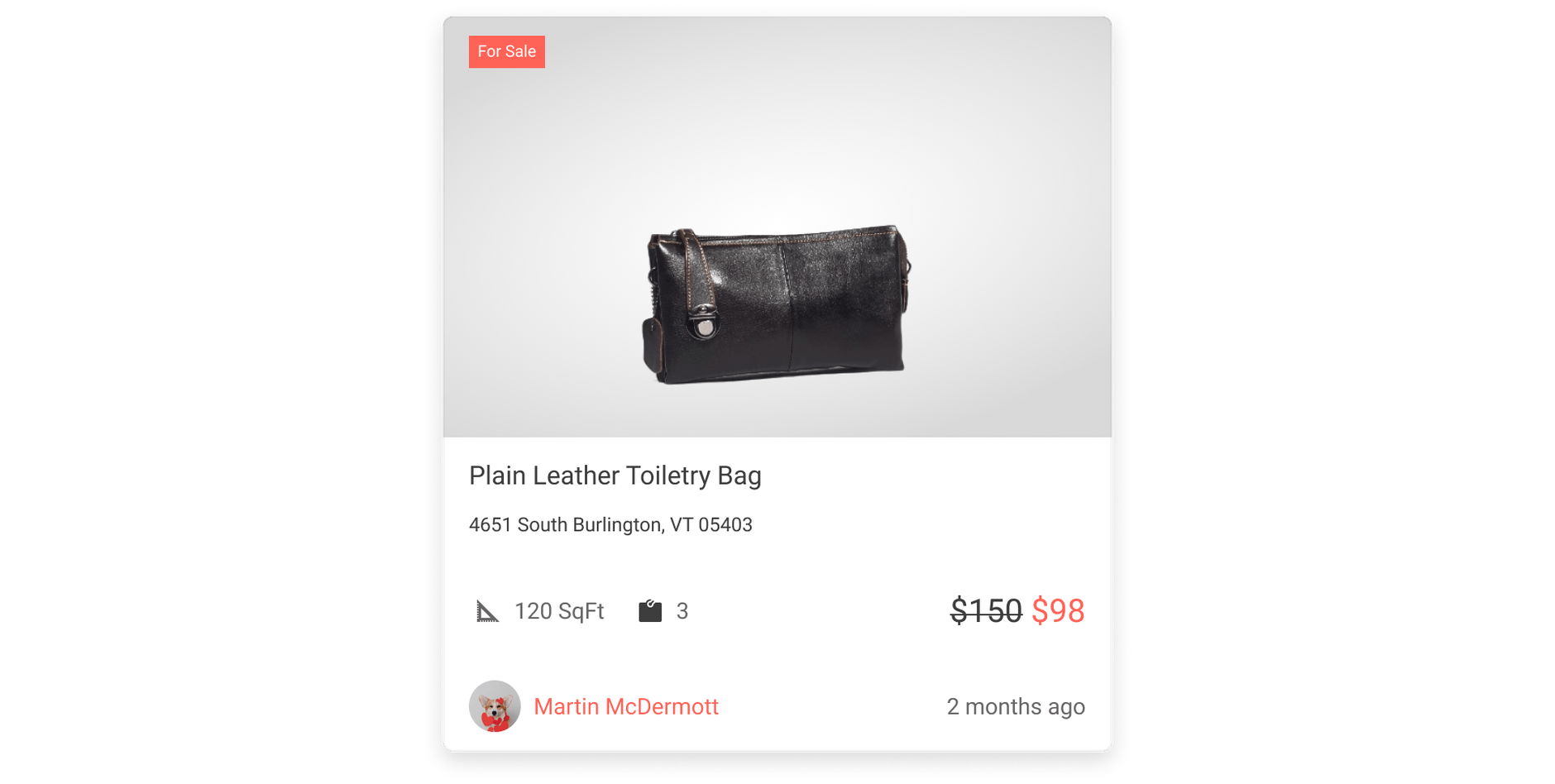Click the 120 SqFt size label
The height and width of the screenshot is (784, 1555).
(559, 611)
